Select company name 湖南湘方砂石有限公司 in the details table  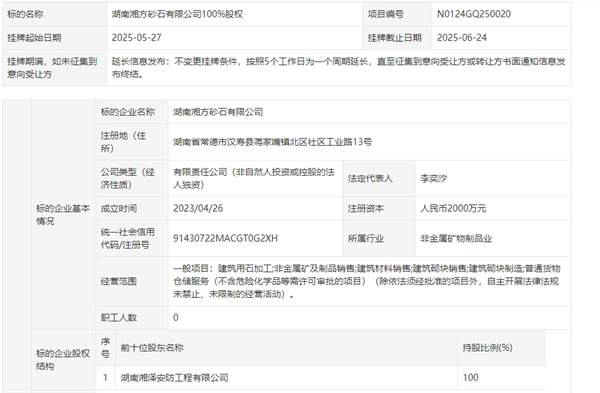click(218, 112)
